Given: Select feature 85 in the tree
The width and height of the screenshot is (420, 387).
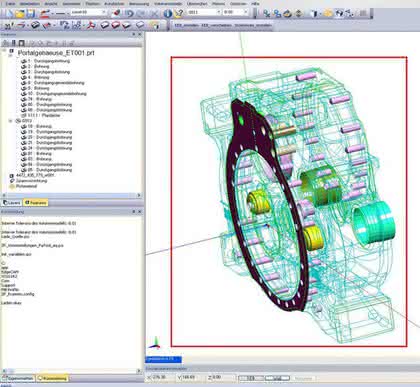Looking at the screenshot, I should (50, 170).
